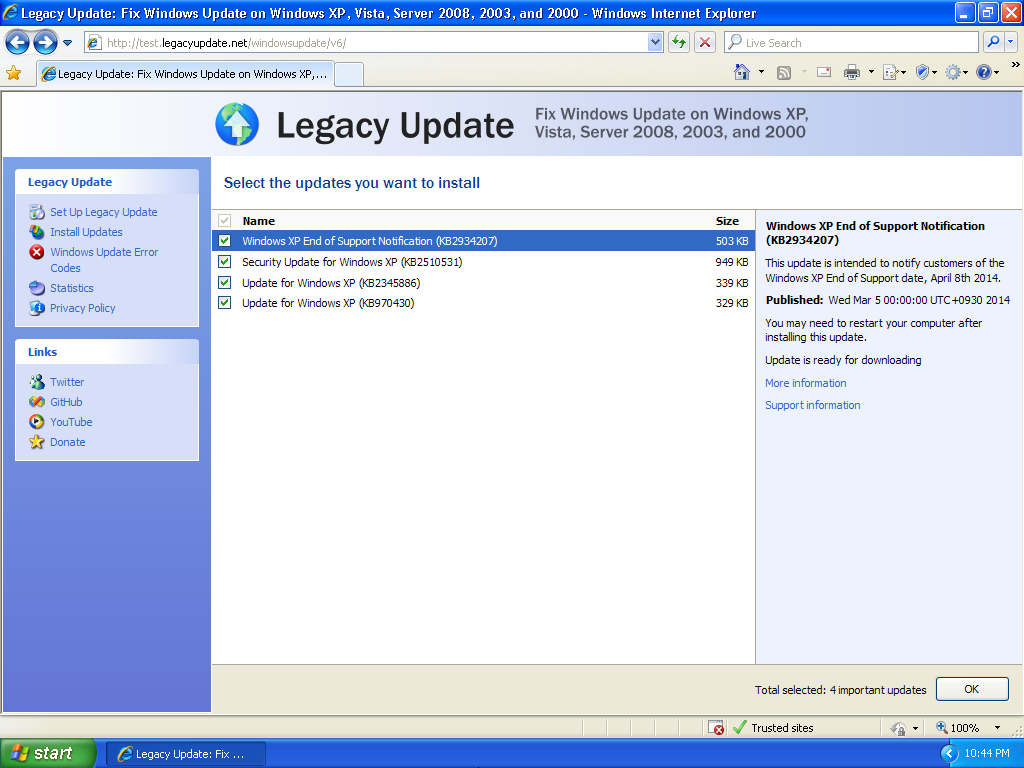The image size is (1024, 768).
Task: Click the IE Back navigation arrow
Action: [18, 43]
